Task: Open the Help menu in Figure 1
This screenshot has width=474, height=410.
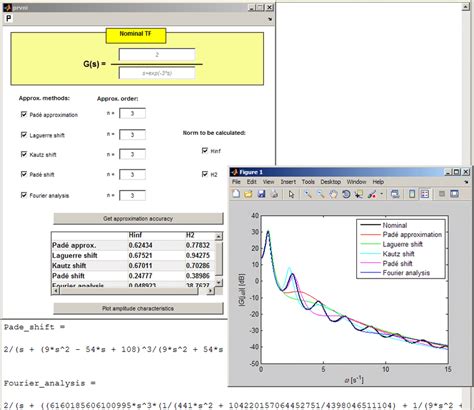Action: coord(378,182)
